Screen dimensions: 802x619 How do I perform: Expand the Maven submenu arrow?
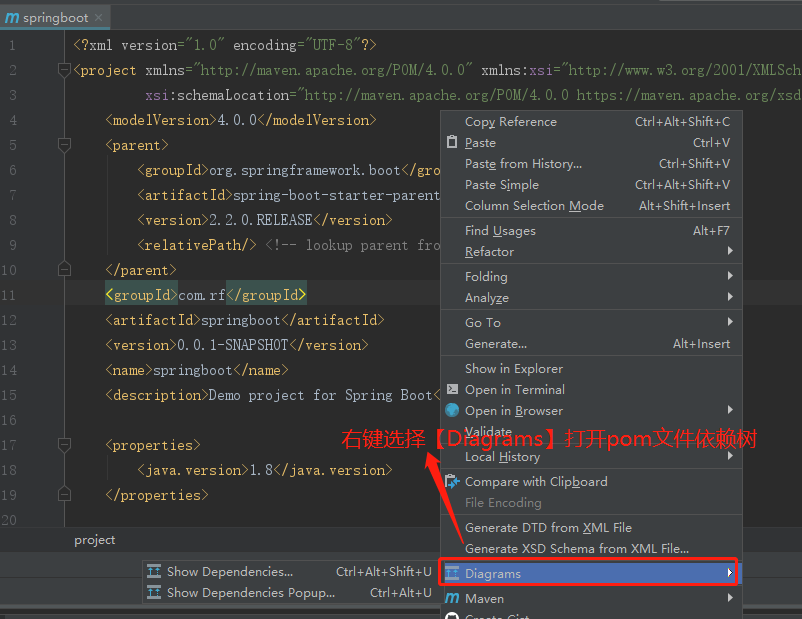[x=730, y=598]
